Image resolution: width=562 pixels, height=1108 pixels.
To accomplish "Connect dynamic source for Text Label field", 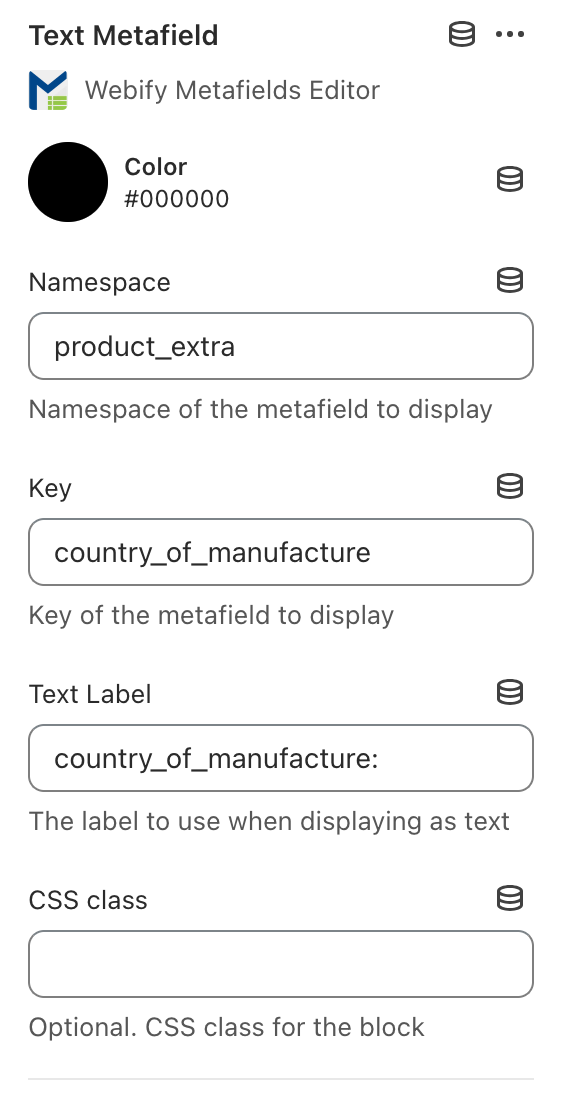I will point(510,692).
